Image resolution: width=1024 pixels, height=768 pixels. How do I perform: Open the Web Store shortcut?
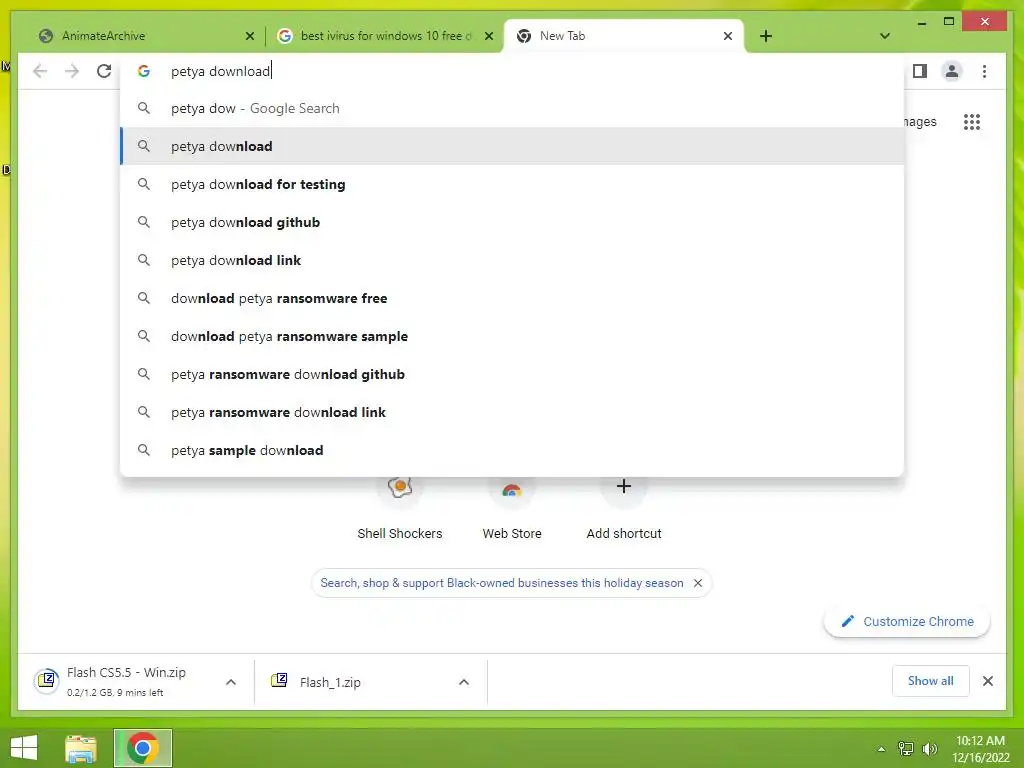(x=512, y=509)
